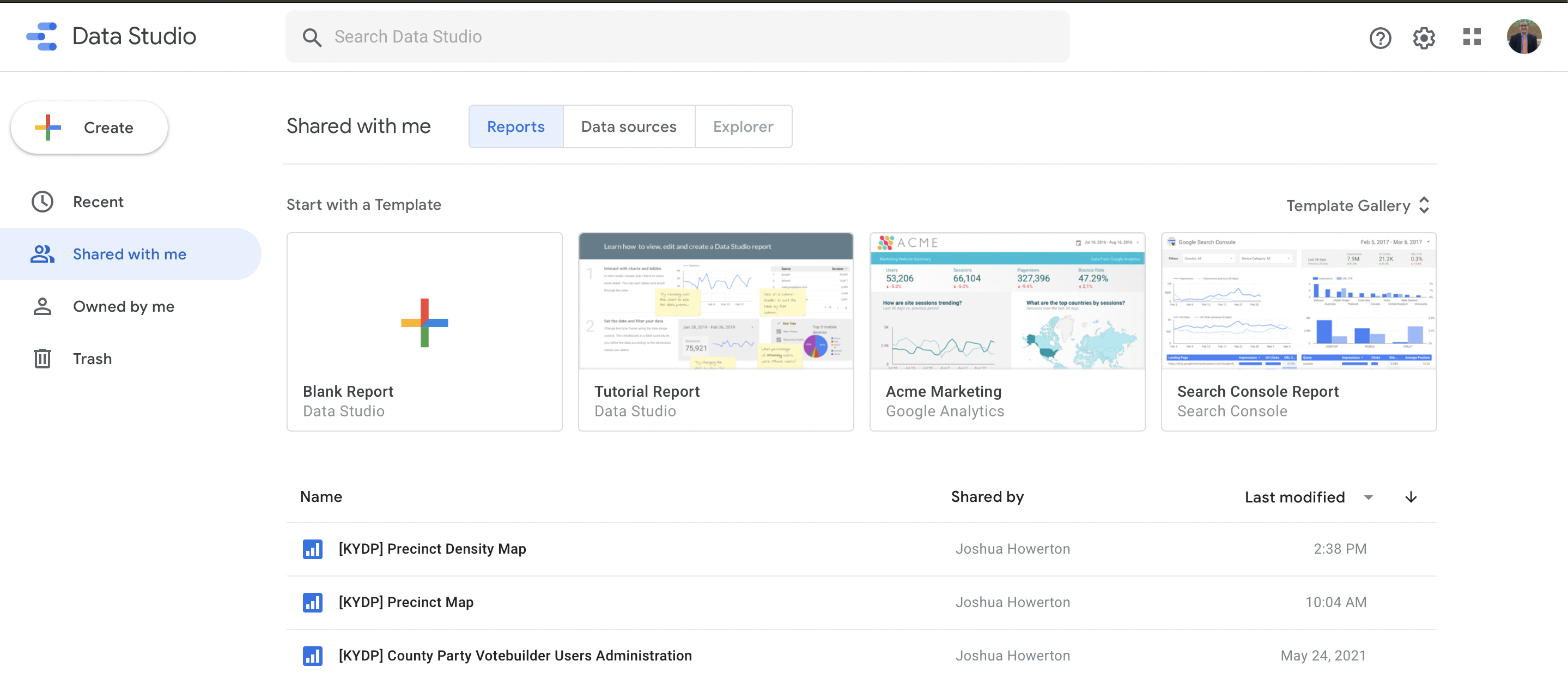The height and width of the screenshot is (679, 1568).
Task: Click the Data Studio logo icon
Action: 41,37
